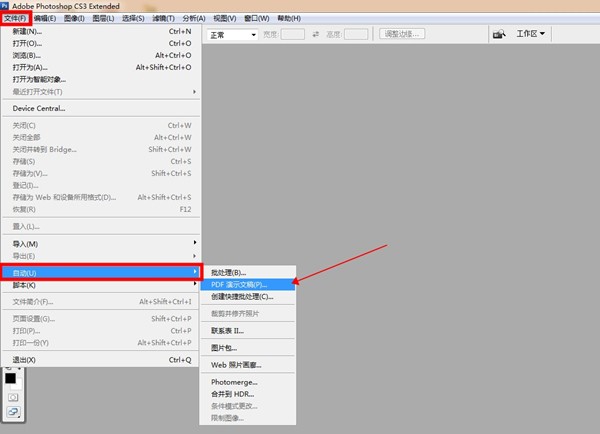The image size is (600, 434).
Task: Choose 打印(P)... menu entry
Action: 101,331
